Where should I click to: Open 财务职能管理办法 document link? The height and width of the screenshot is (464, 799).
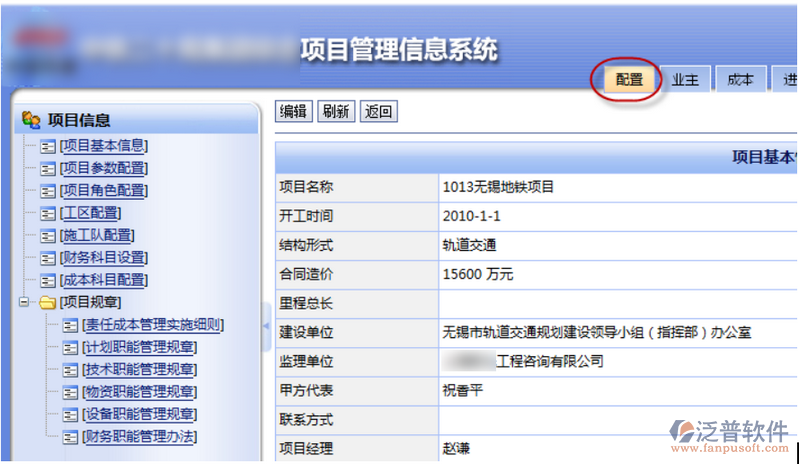[140, 436]
